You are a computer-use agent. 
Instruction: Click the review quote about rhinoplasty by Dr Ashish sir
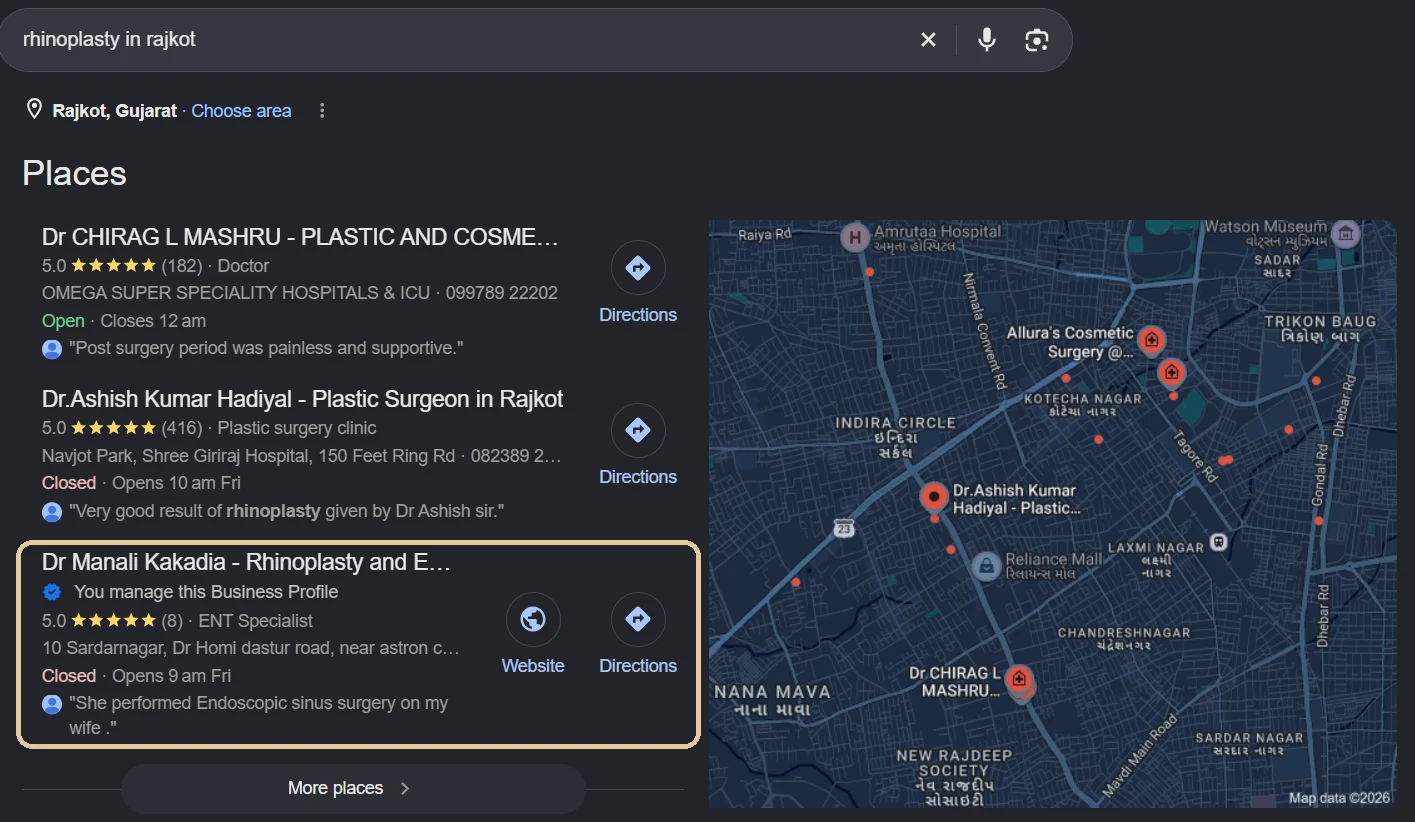[x=286, y=511]
